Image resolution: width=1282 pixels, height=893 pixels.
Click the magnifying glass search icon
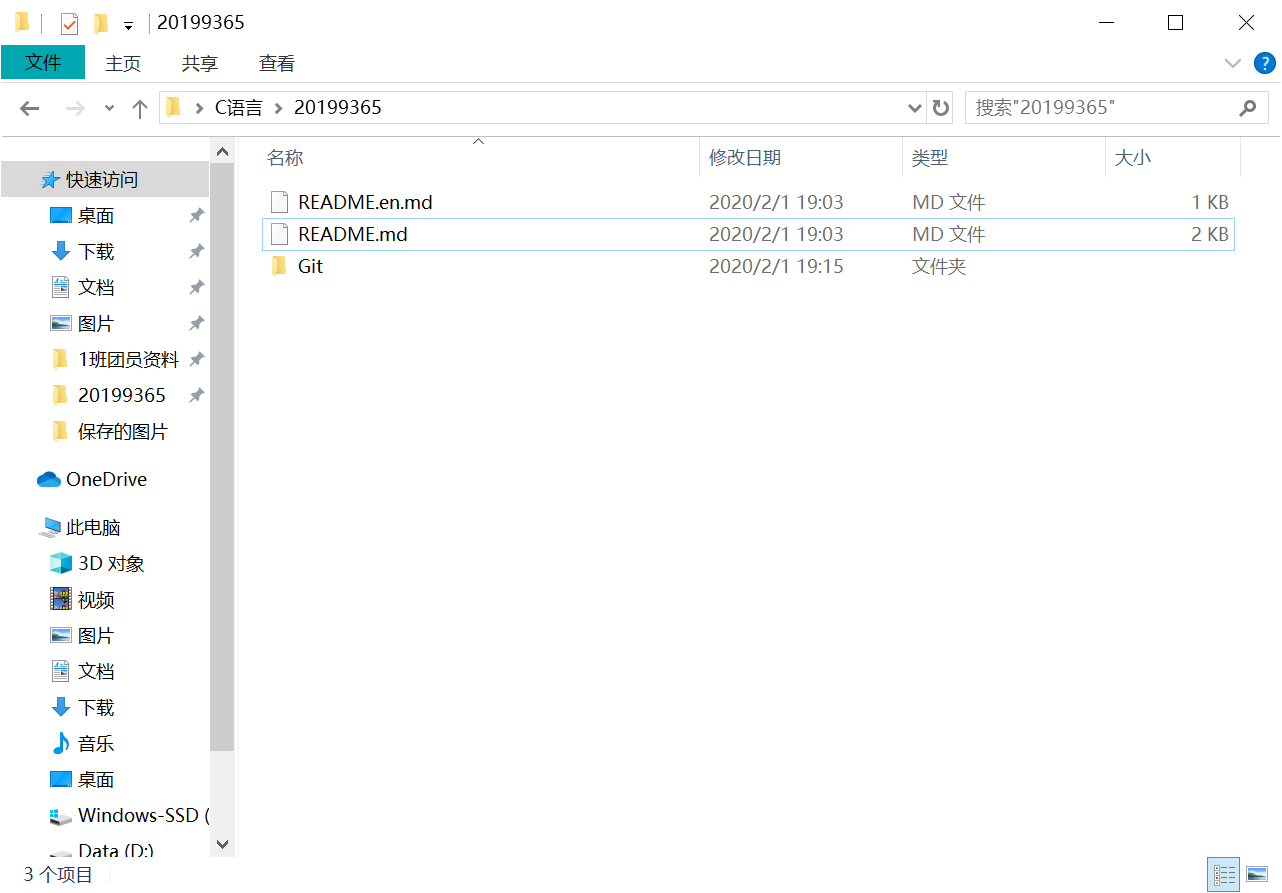(1247, 108)
